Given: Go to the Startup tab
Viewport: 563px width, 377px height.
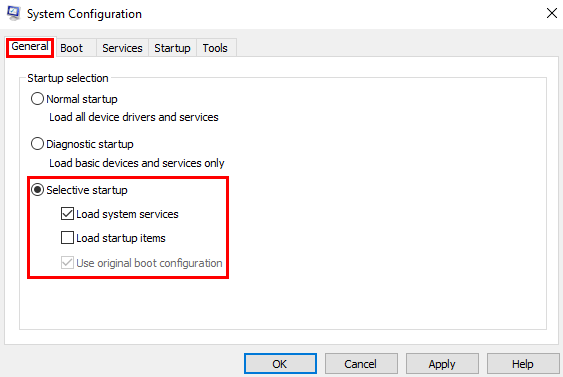Looking at the screenshot, I should coord(172,48).
